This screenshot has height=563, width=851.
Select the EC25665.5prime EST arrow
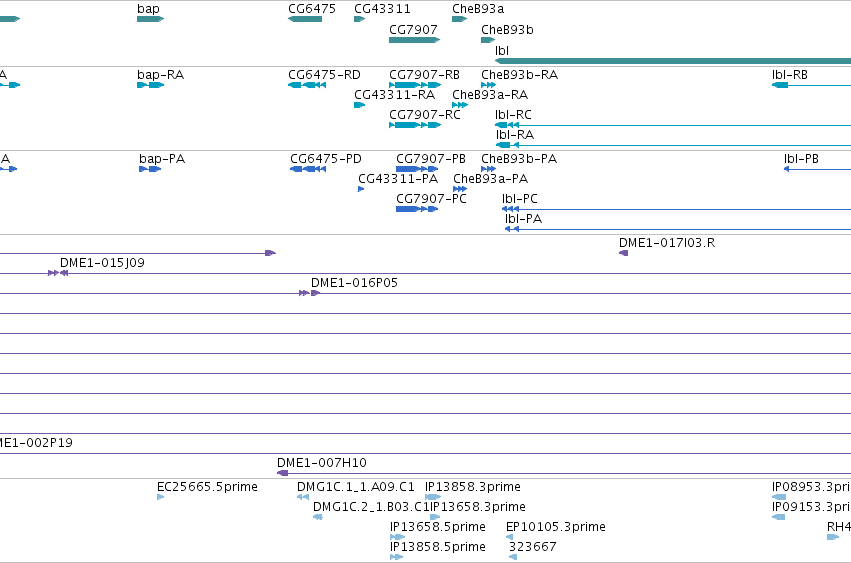coord(161,497)
